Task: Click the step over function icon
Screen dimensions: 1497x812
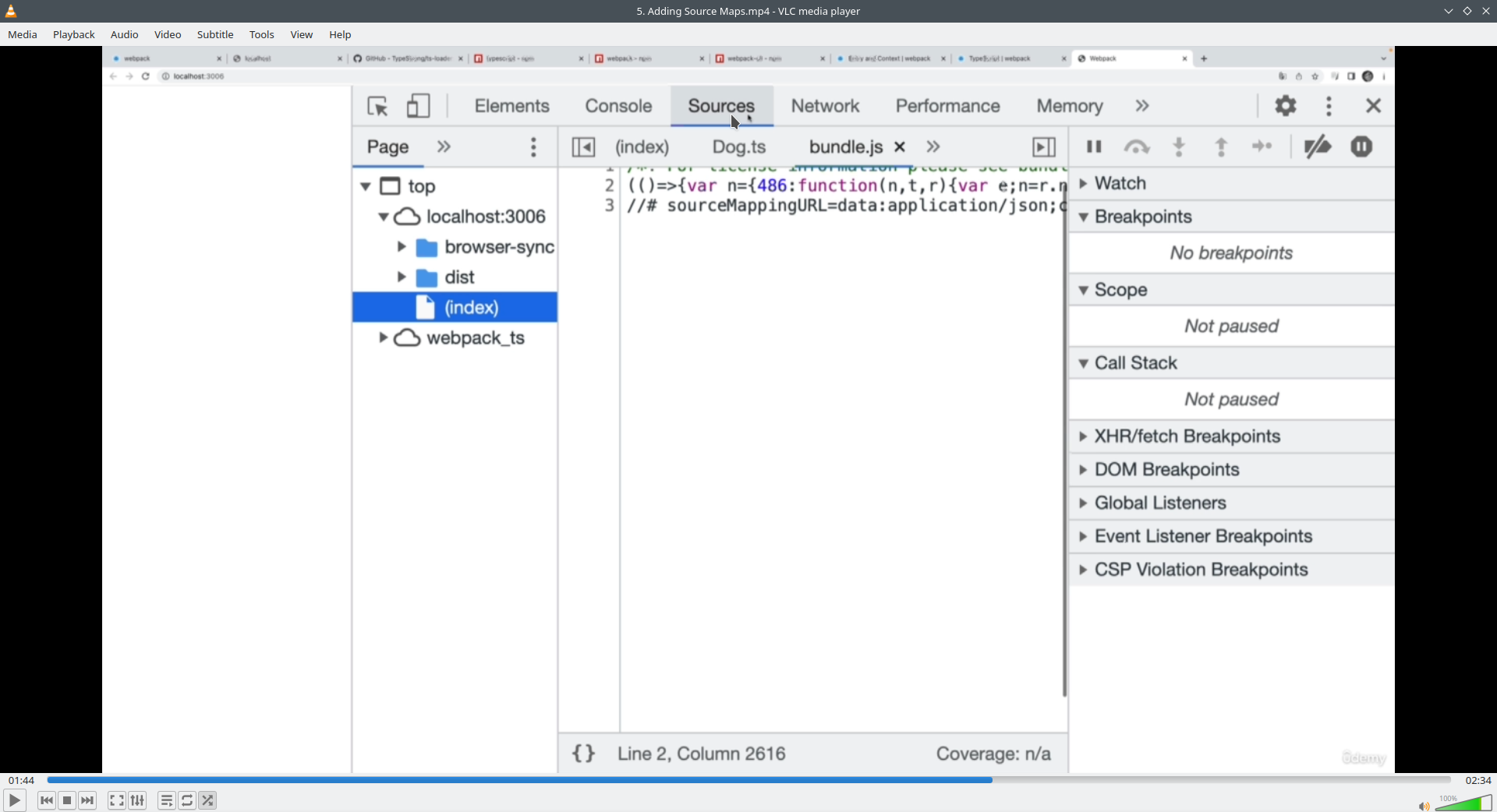Action: click(1137, 147)
